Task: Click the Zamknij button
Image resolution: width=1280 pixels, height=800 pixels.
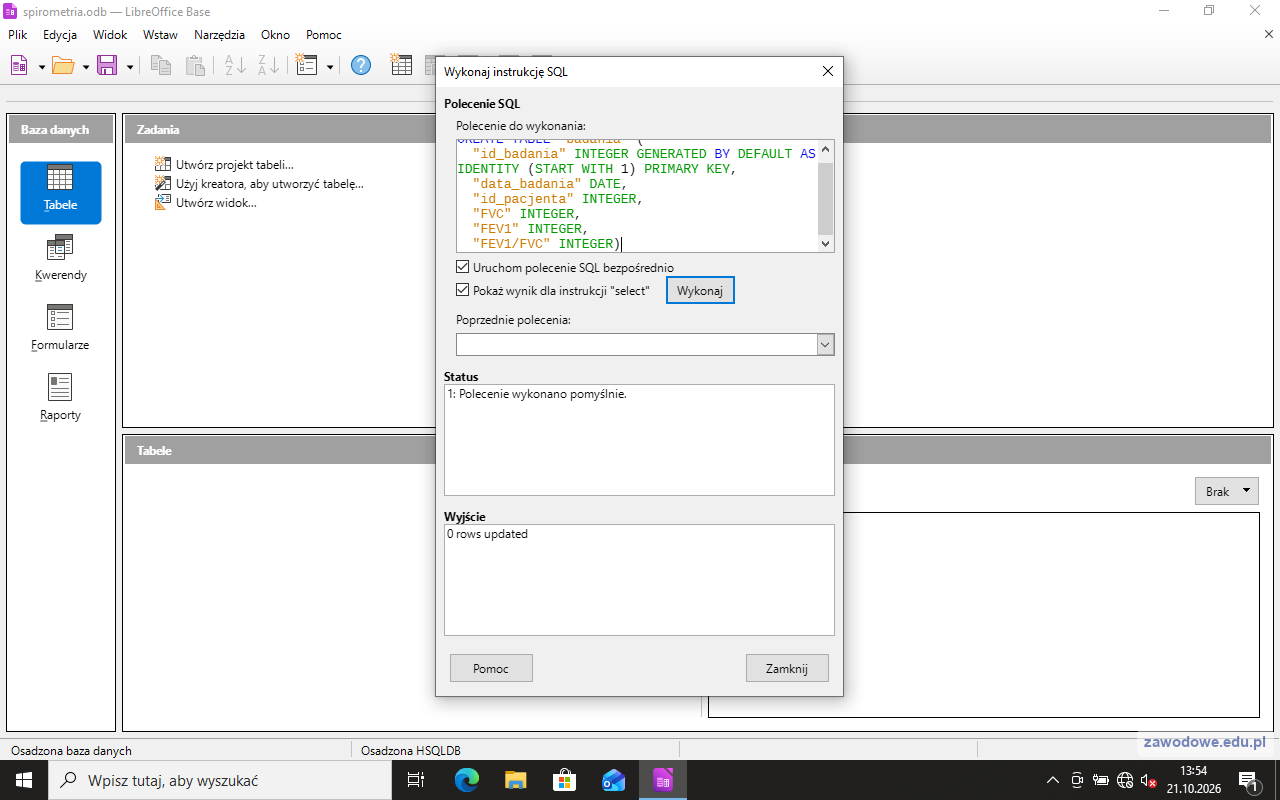Action: pyautogui.click(x=787, y=668)
